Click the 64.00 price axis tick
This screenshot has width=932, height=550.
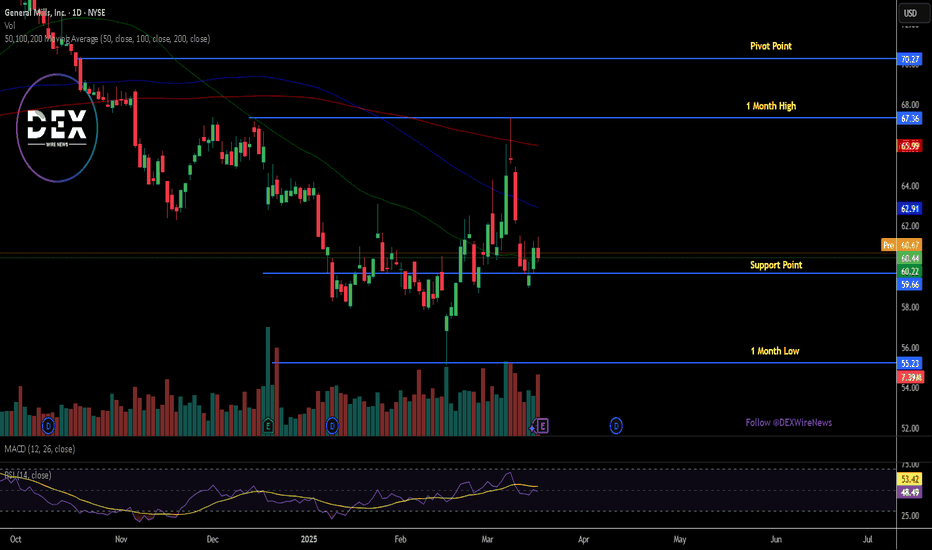(x=910, y=186)
